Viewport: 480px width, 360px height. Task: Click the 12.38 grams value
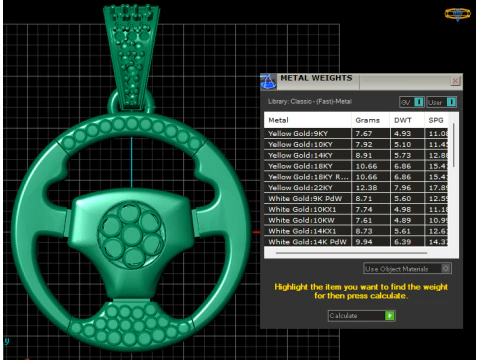pyautogui.click(x=366, y=188)
